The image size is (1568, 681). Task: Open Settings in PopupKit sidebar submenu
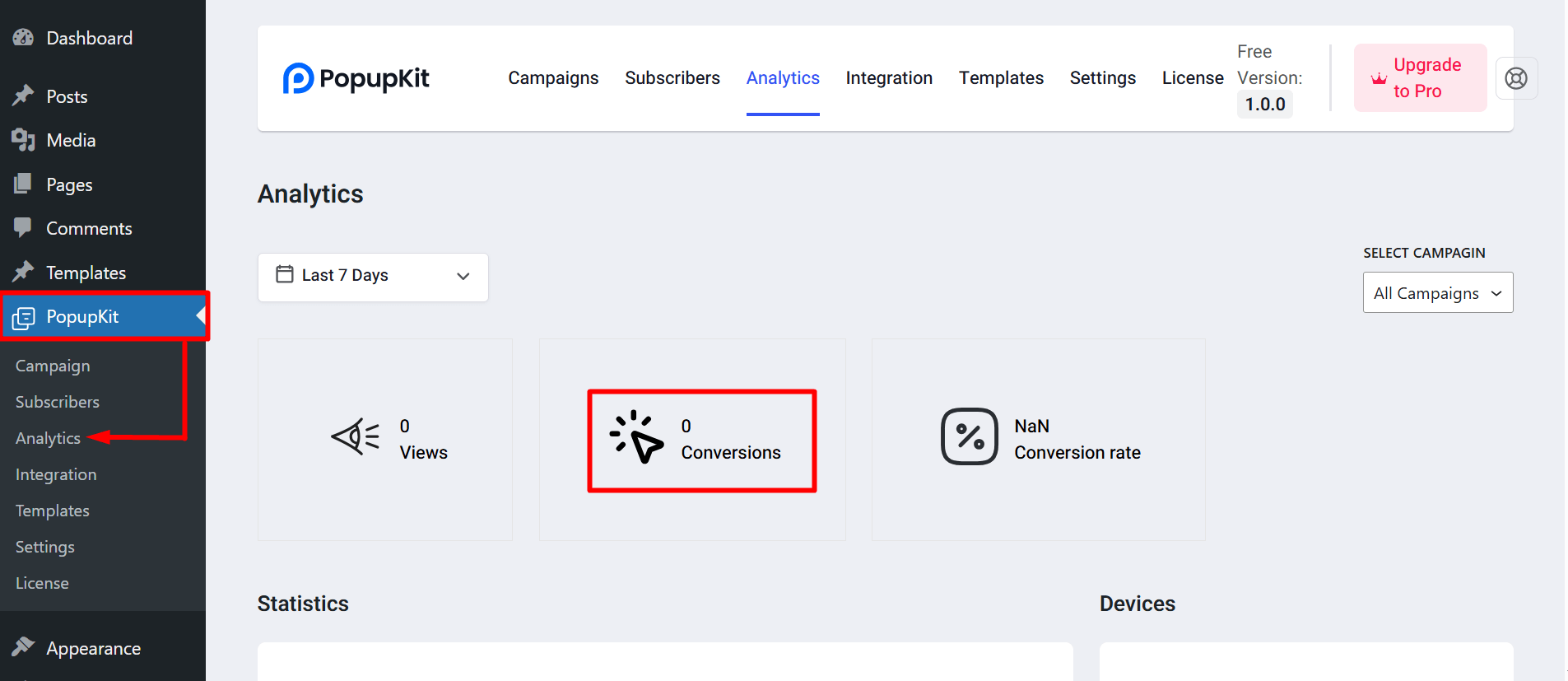[45, 547]
